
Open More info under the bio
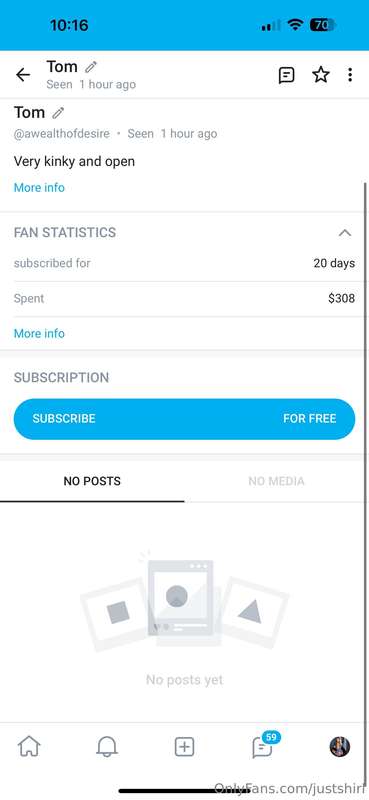(39, 187)
